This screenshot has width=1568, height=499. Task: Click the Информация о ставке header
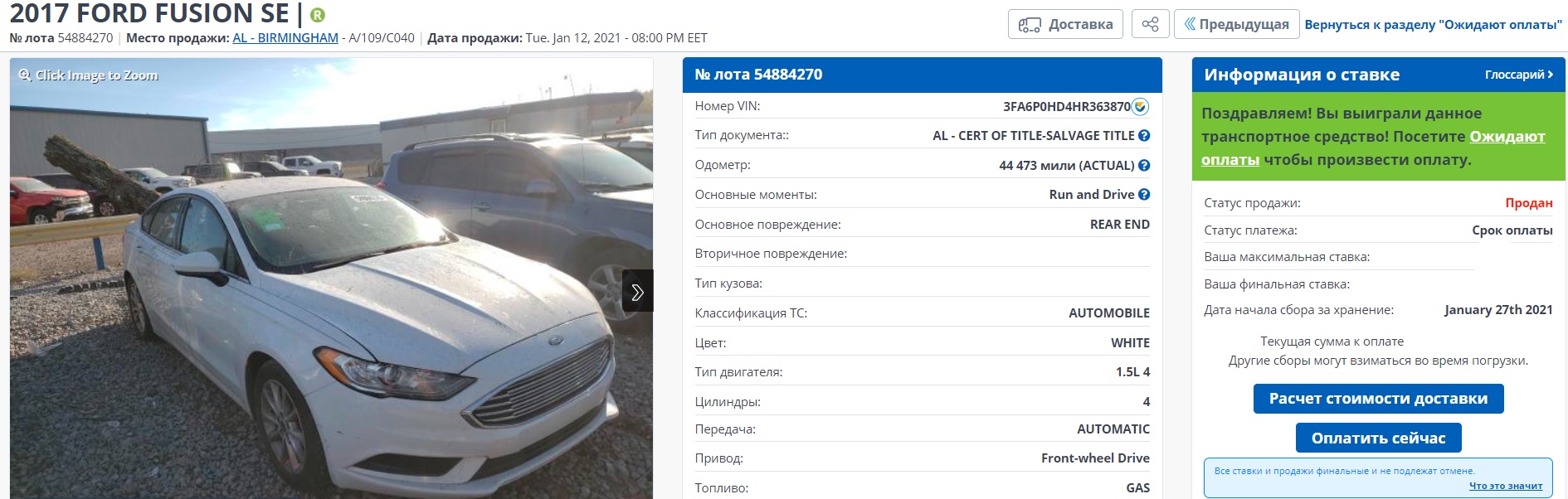pos(1302,75)
